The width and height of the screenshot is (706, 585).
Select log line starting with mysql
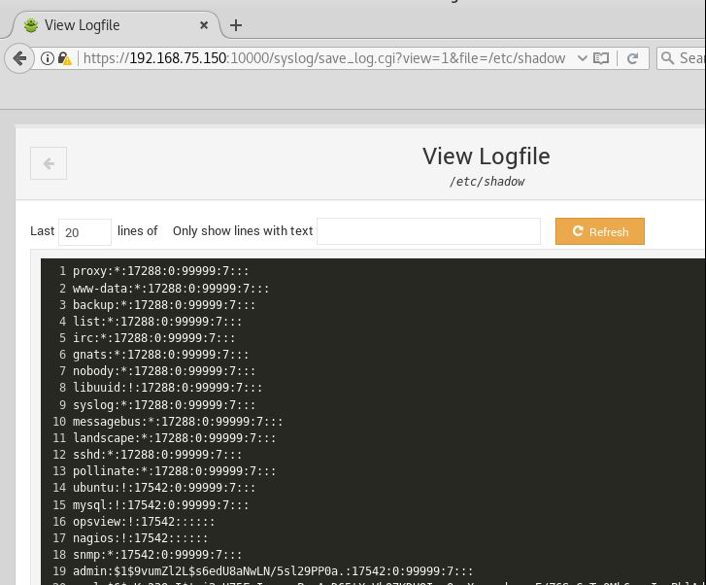tap(161, 505)
